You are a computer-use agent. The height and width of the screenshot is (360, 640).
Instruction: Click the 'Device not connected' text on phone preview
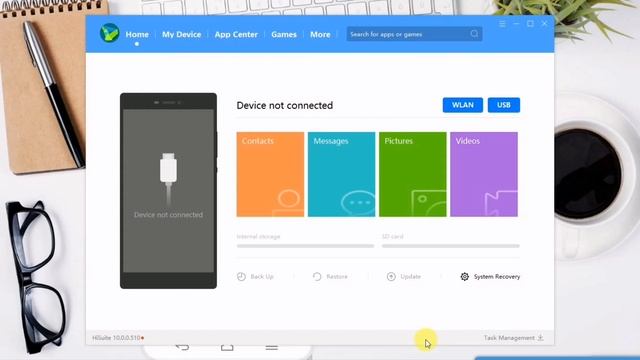click(168, 215)
